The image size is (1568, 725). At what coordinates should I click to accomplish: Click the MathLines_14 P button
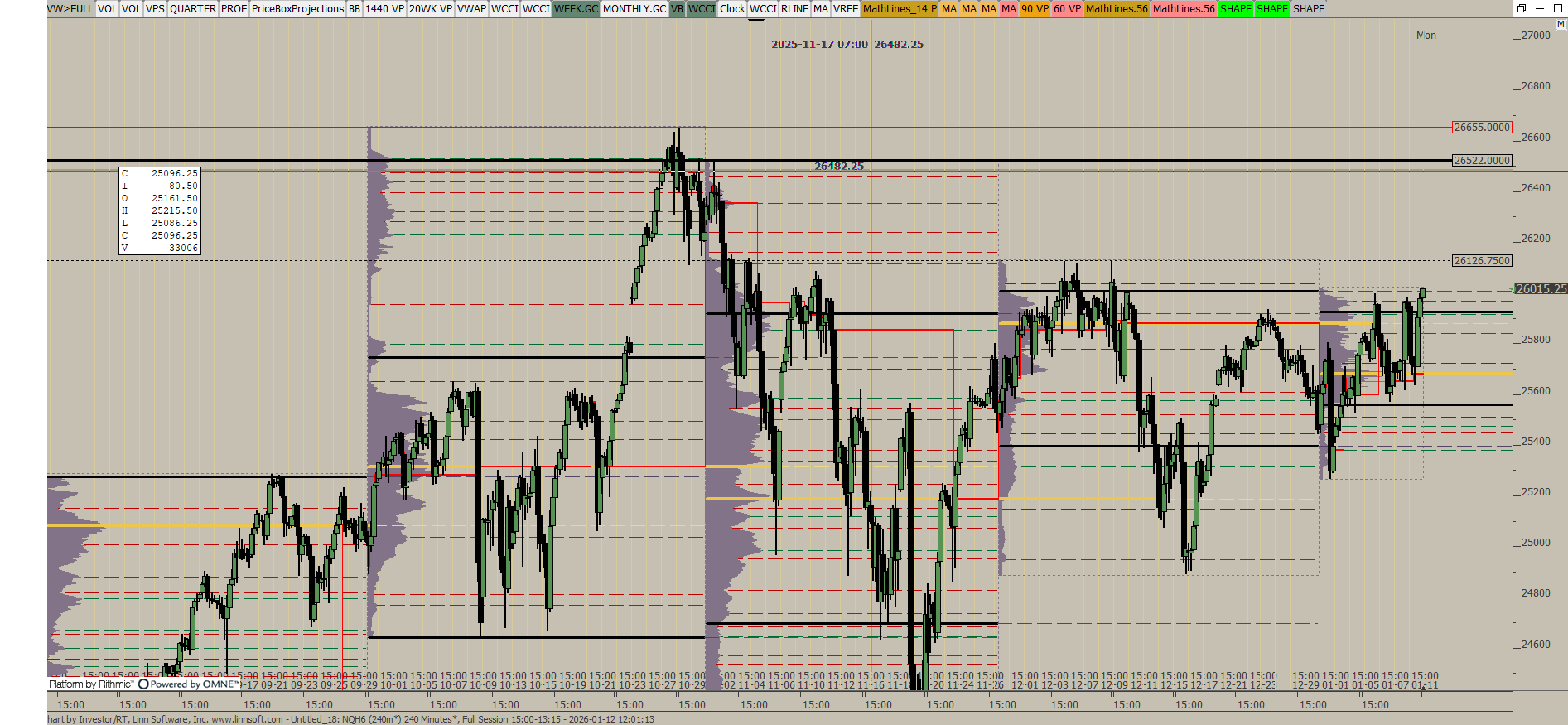(x=900, y=8)
